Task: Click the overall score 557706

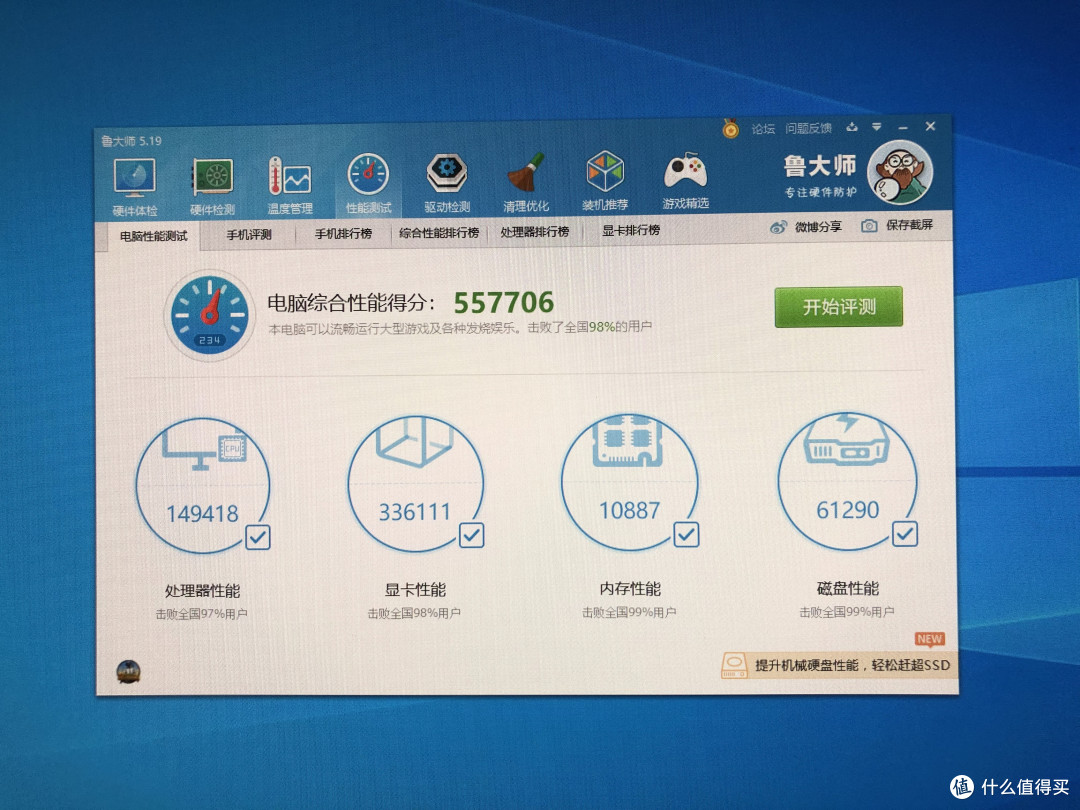Action: point(503,302)
